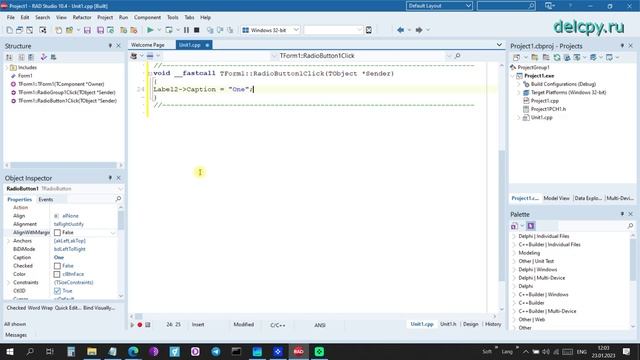Viewport: 640px width, 360px height.
Task: Stop the running program with the square icon
Action: coord(196,30)
